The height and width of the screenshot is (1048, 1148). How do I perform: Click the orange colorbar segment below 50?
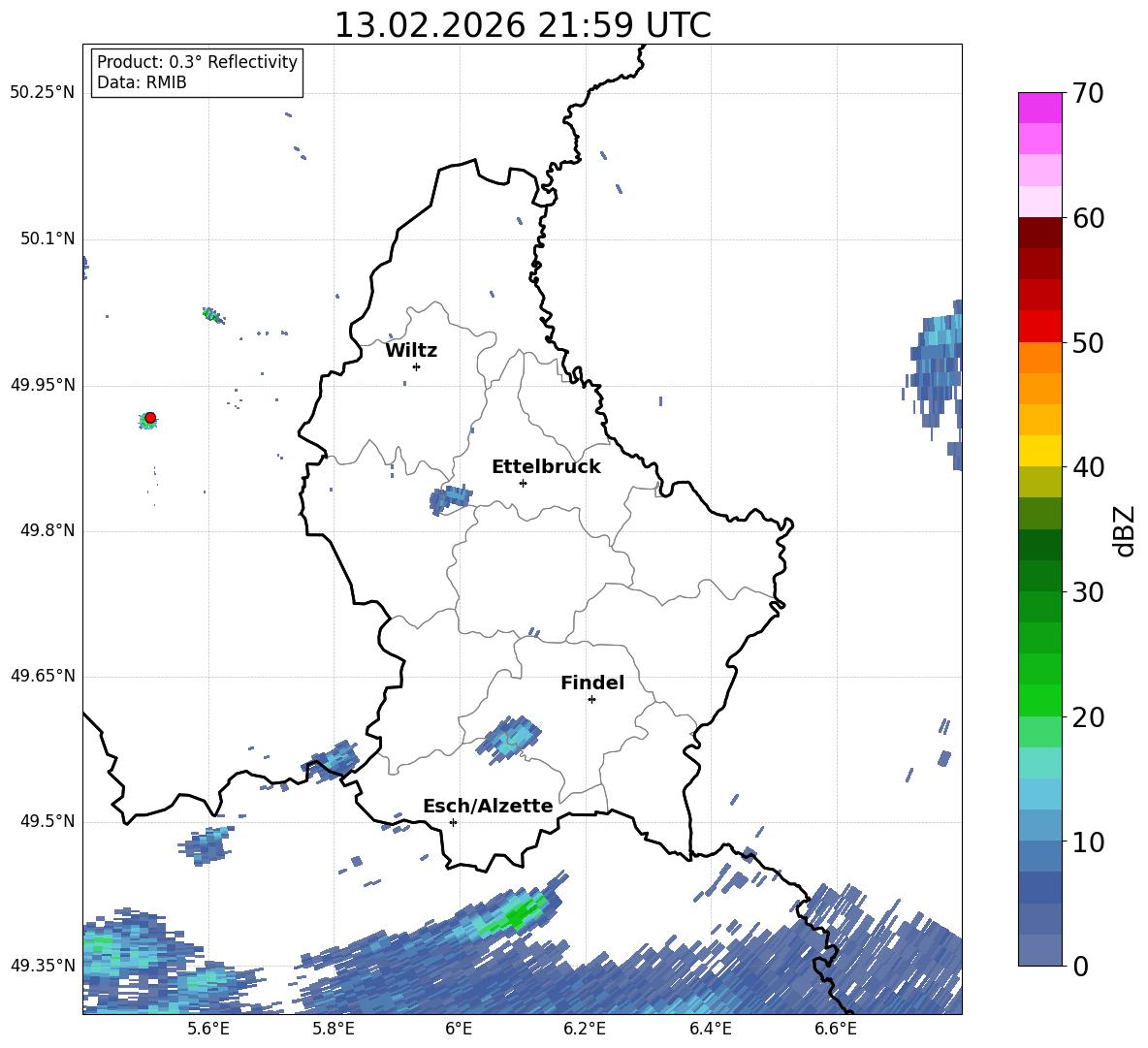(1039, 357)
